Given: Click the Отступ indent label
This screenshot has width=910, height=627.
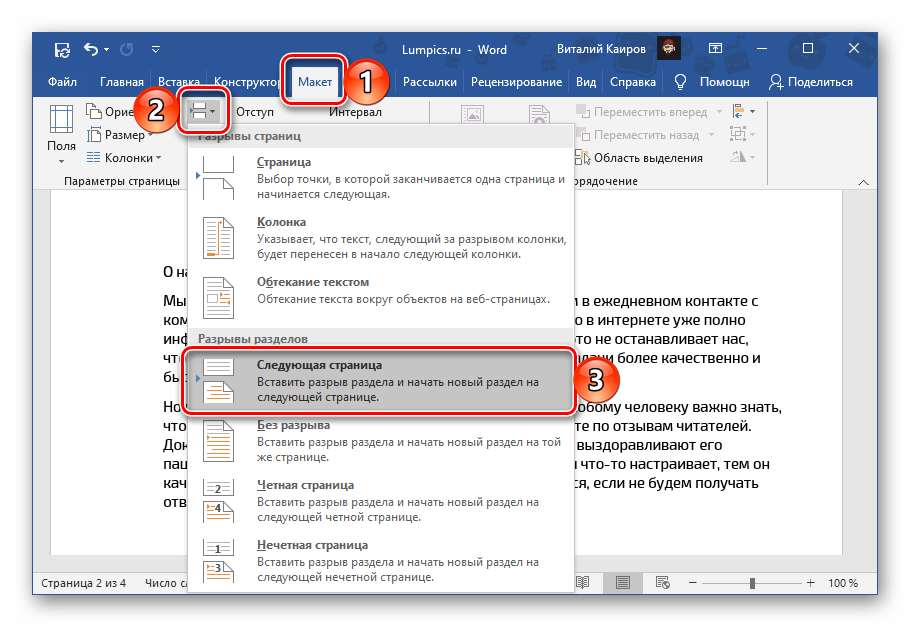Looking at the screenshot, I should point(255,112).
